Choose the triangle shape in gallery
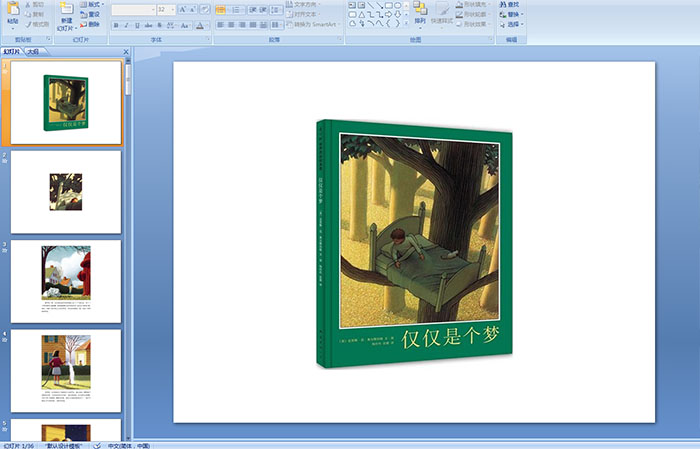The image size is (700, 449). 361,14
